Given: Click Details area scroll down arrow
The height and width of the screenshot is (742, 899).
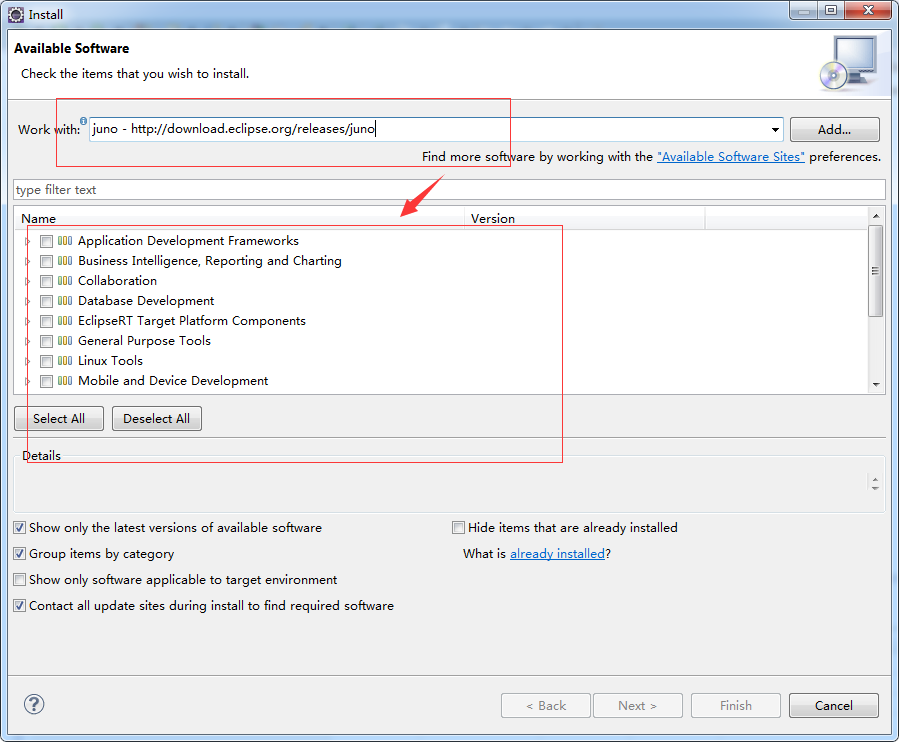Looking at the screenshot, I should 875,488.
